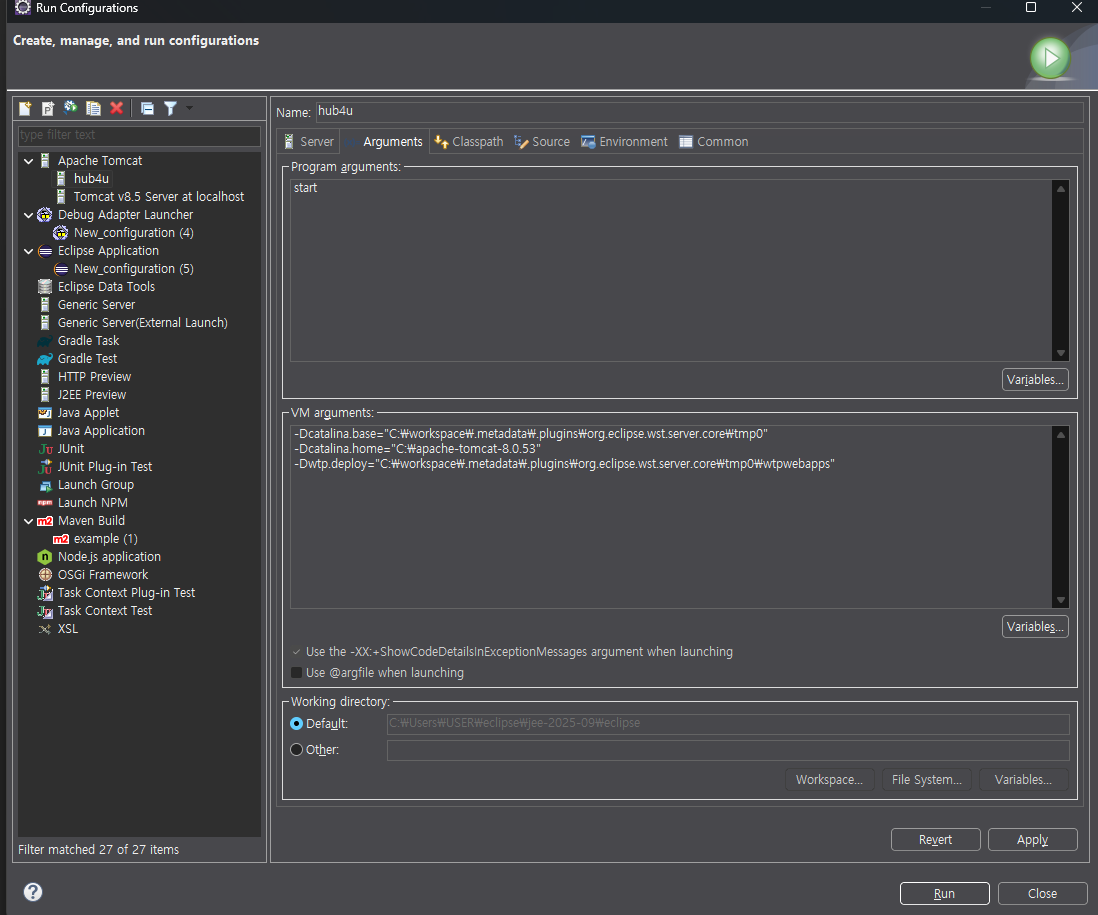Click the Run button
This screenshot has height=915, width=1098.
(x=944, y=893)
